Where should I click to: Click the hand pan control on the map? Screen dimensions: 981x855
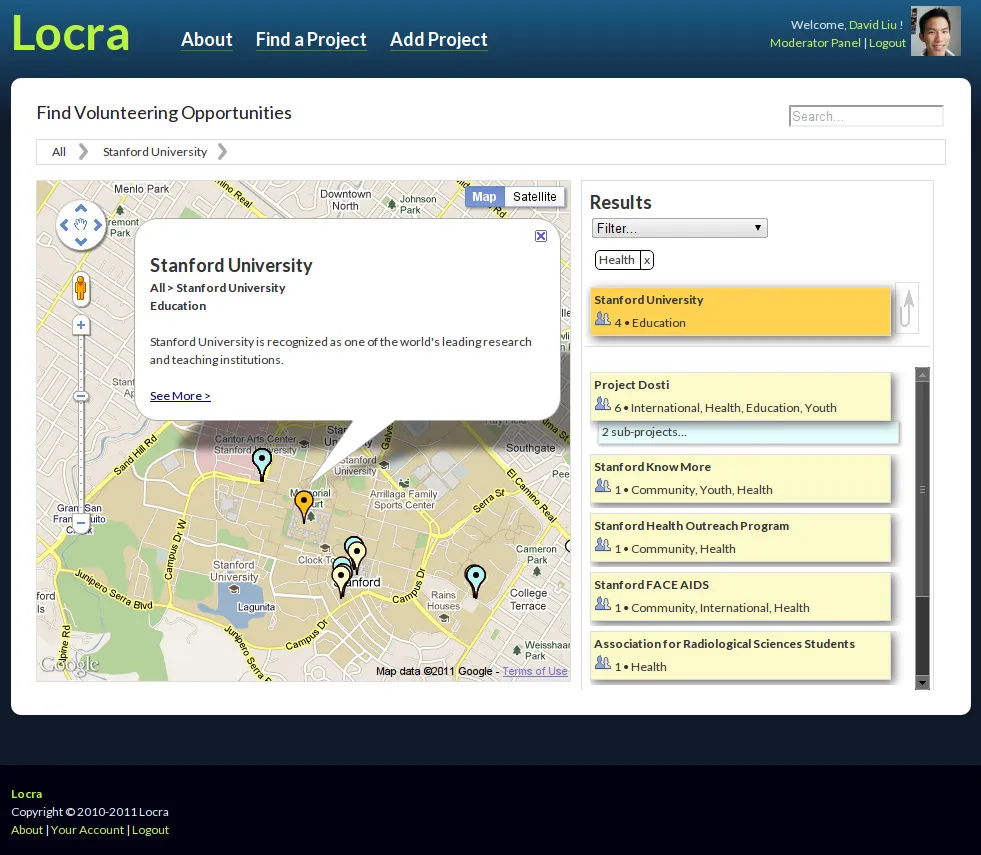[x=81, y=225]
